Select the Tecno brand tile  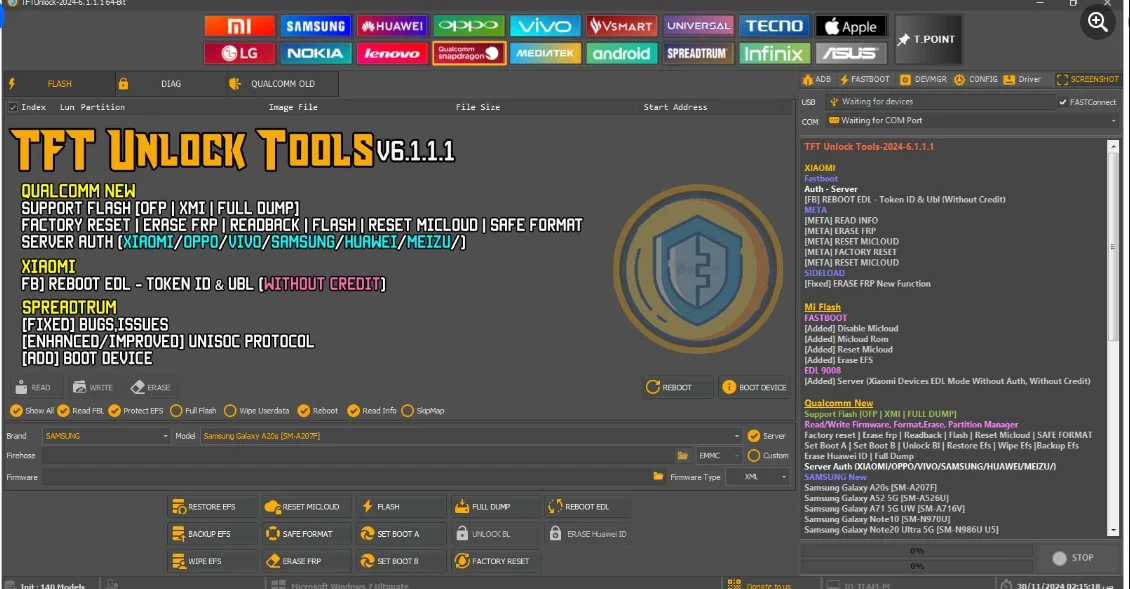pos(774,26)
